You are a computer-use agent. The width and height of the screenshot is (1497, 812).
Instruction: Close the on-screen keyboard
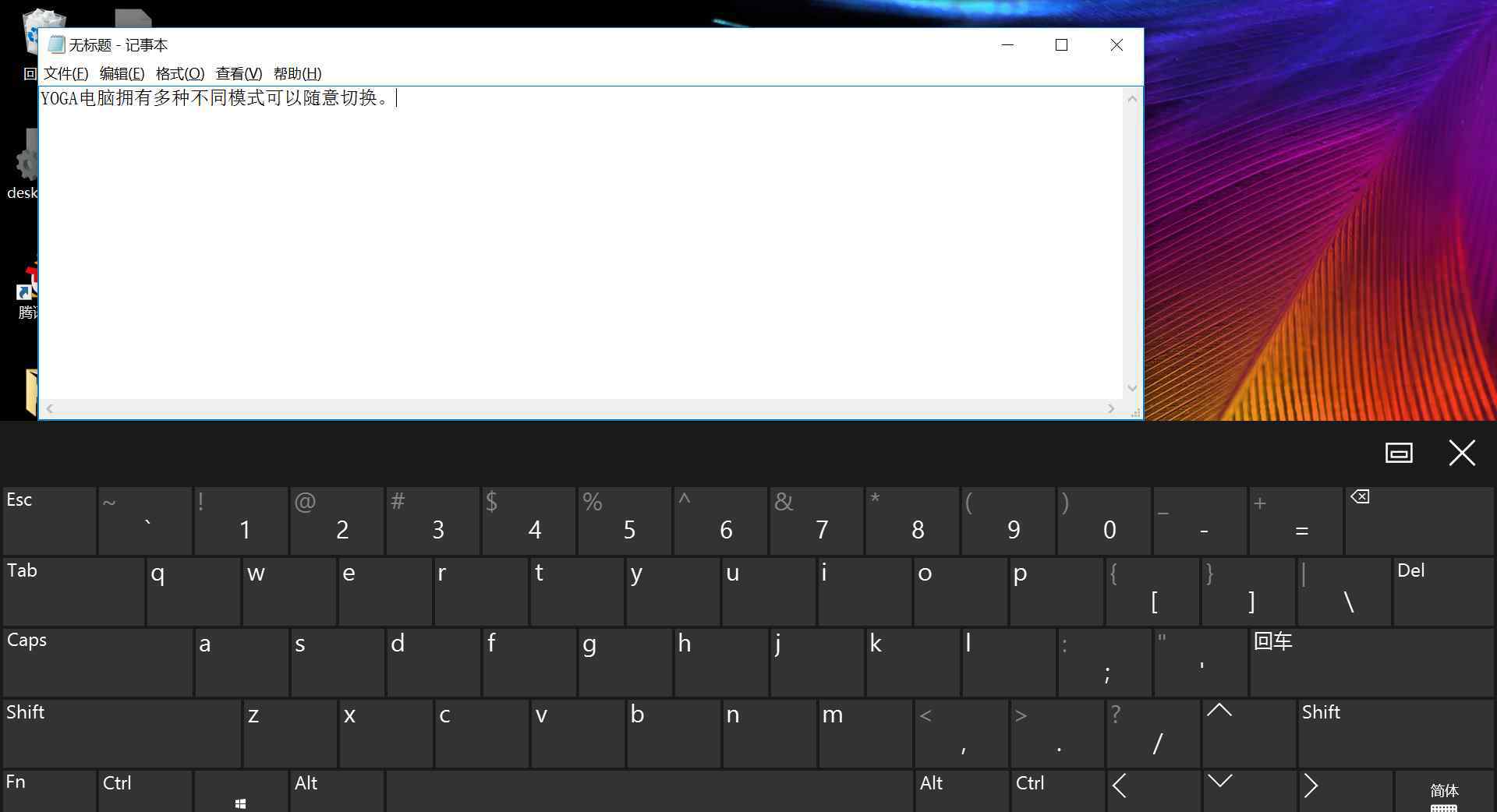1462,453
